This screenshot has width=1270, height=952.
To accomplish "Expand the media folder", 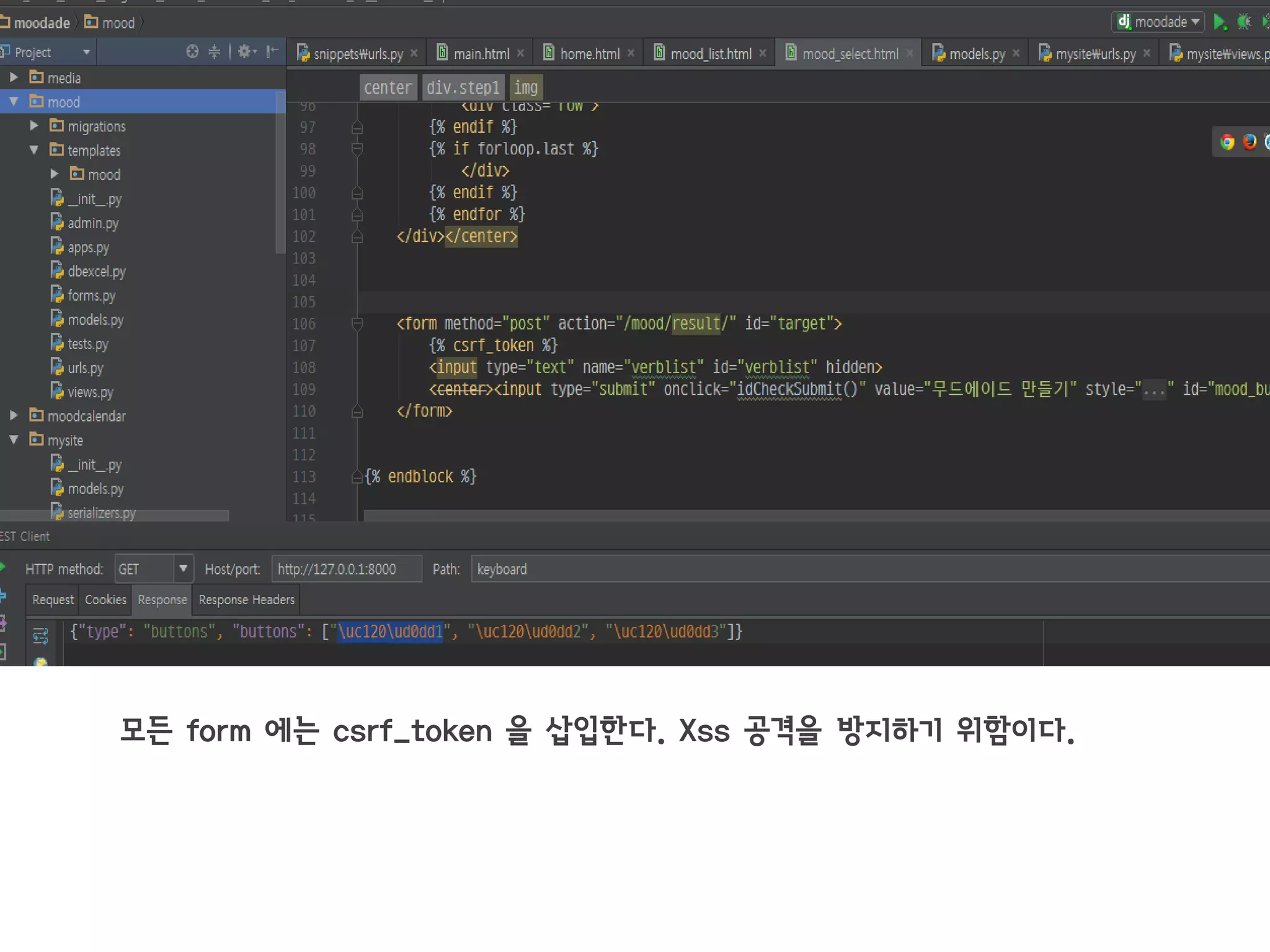I will click(x=14, y=77).
